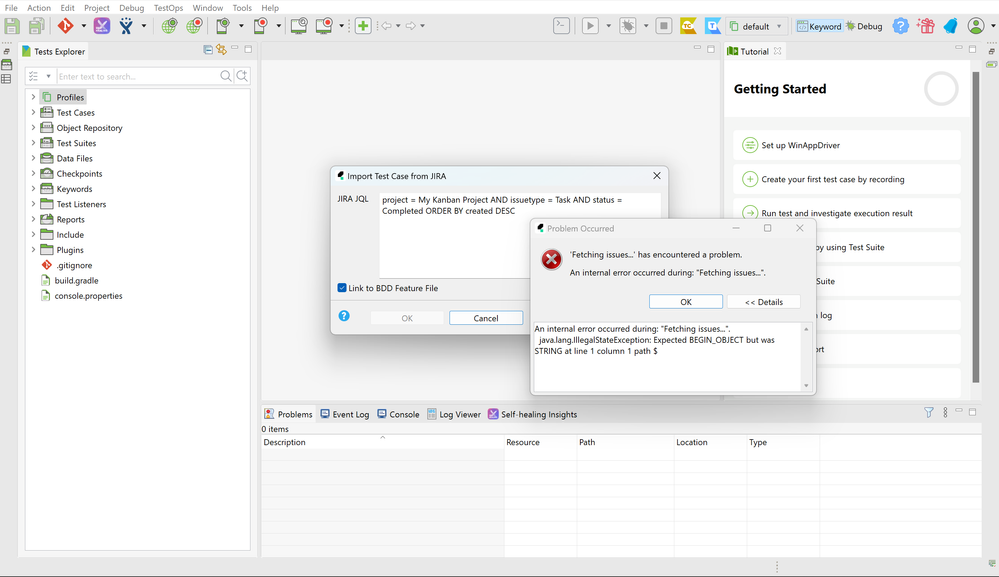Screen dimensions: 999x577
Task: Click the Record Mobile phone icon
Action: click(x=261, y=26)
